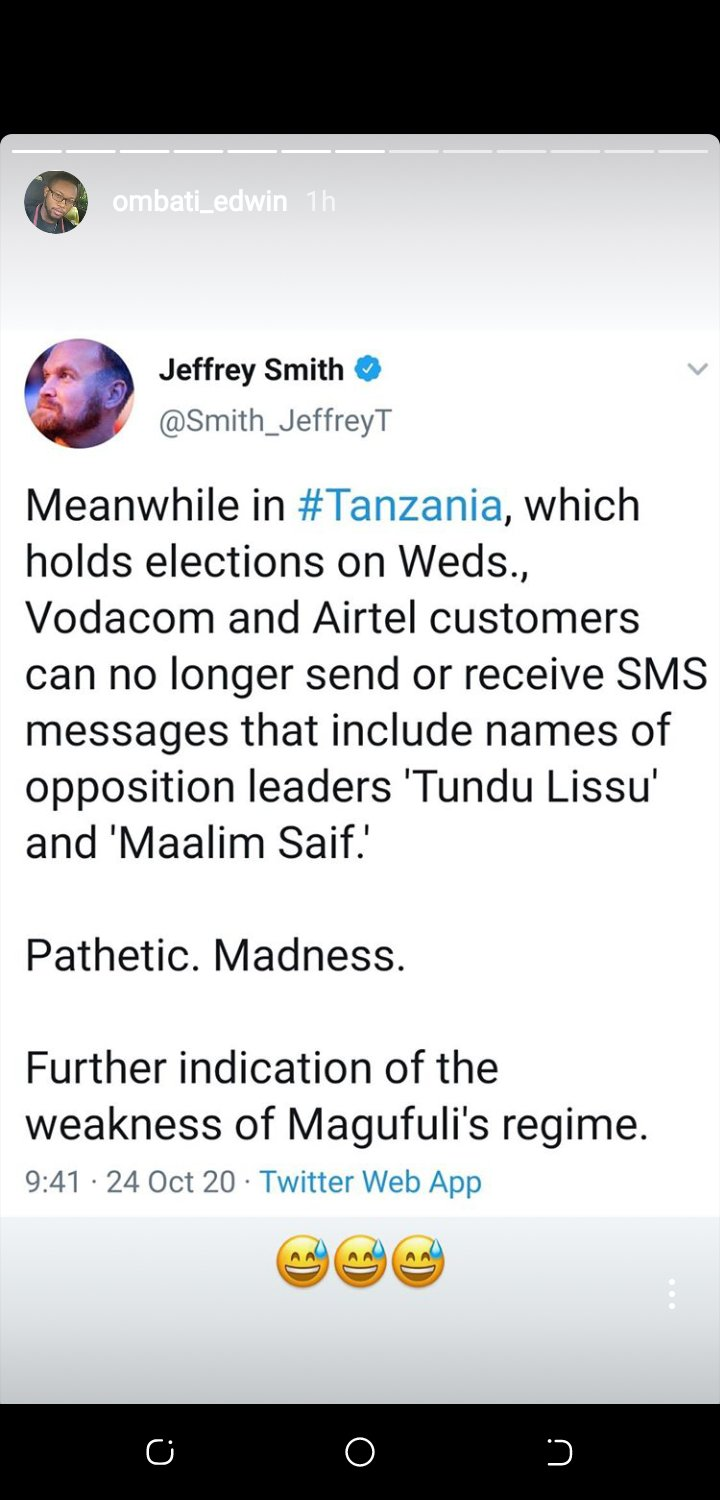The image size is (720, 1500).
Task: Tap the rounded-square recent apps button
Action: [x=160, y=1452]
